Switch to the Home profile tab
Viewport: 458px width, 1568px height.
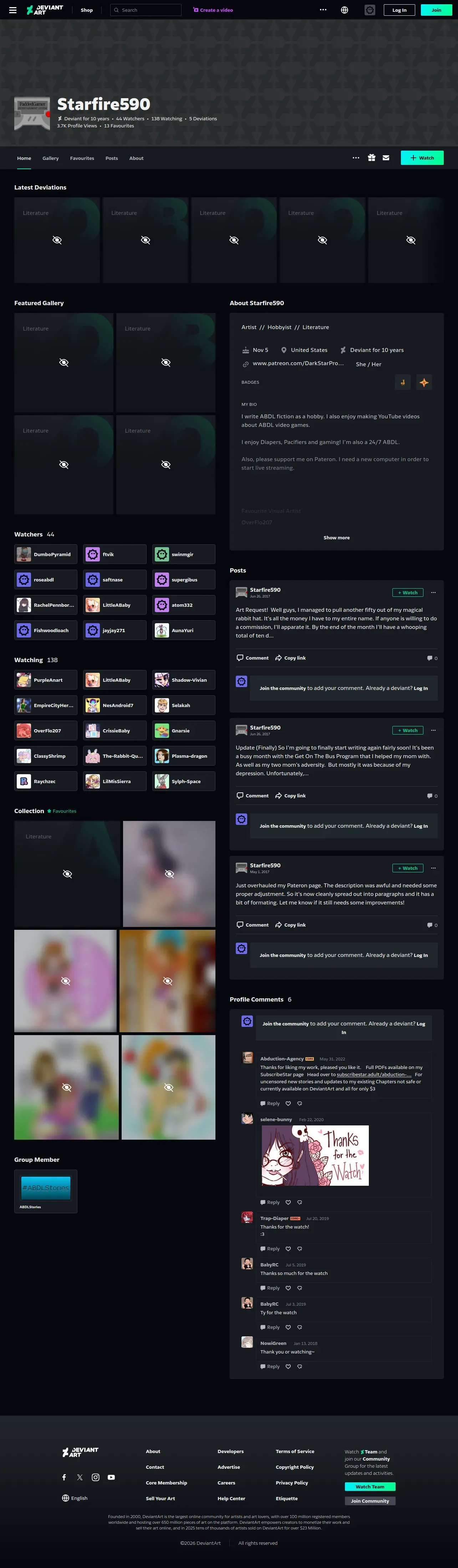point(24,158)
